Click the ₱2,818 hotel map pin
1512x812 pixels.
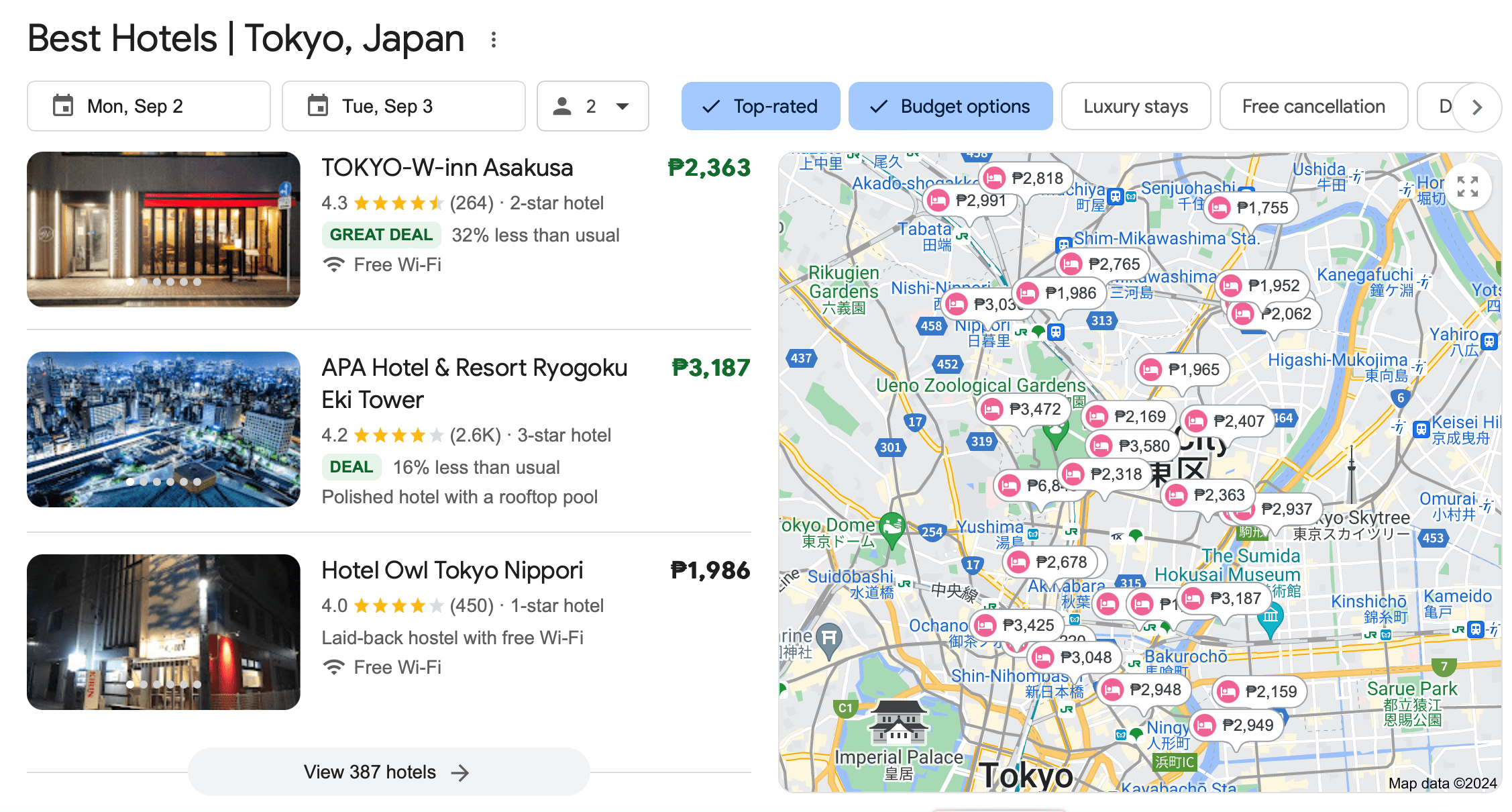(1025, 178)
